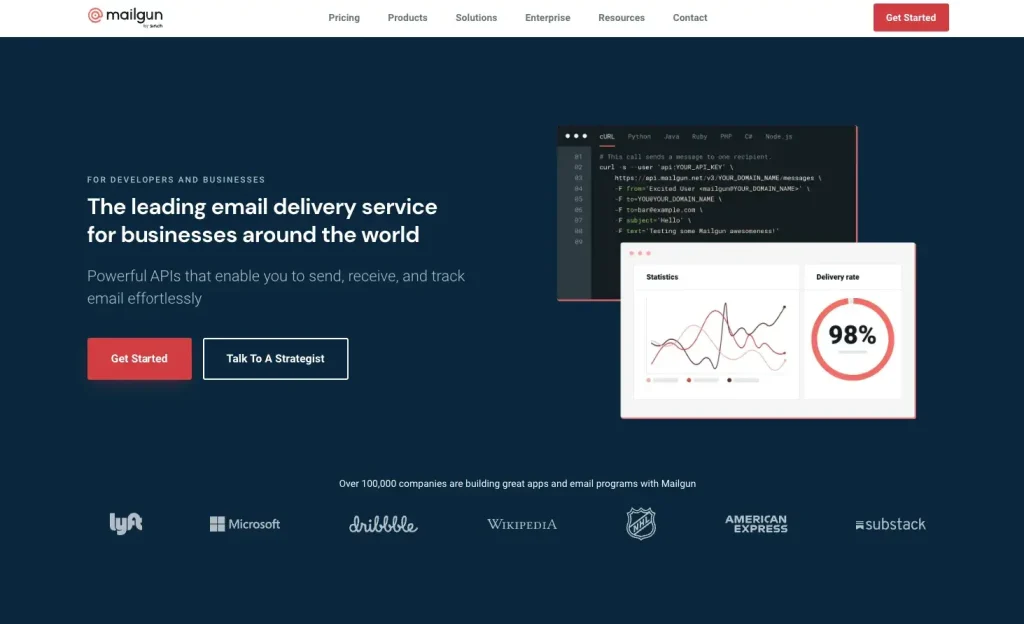Show the PHP code sample tab
1024x624 pixels.
click(726, 136)
